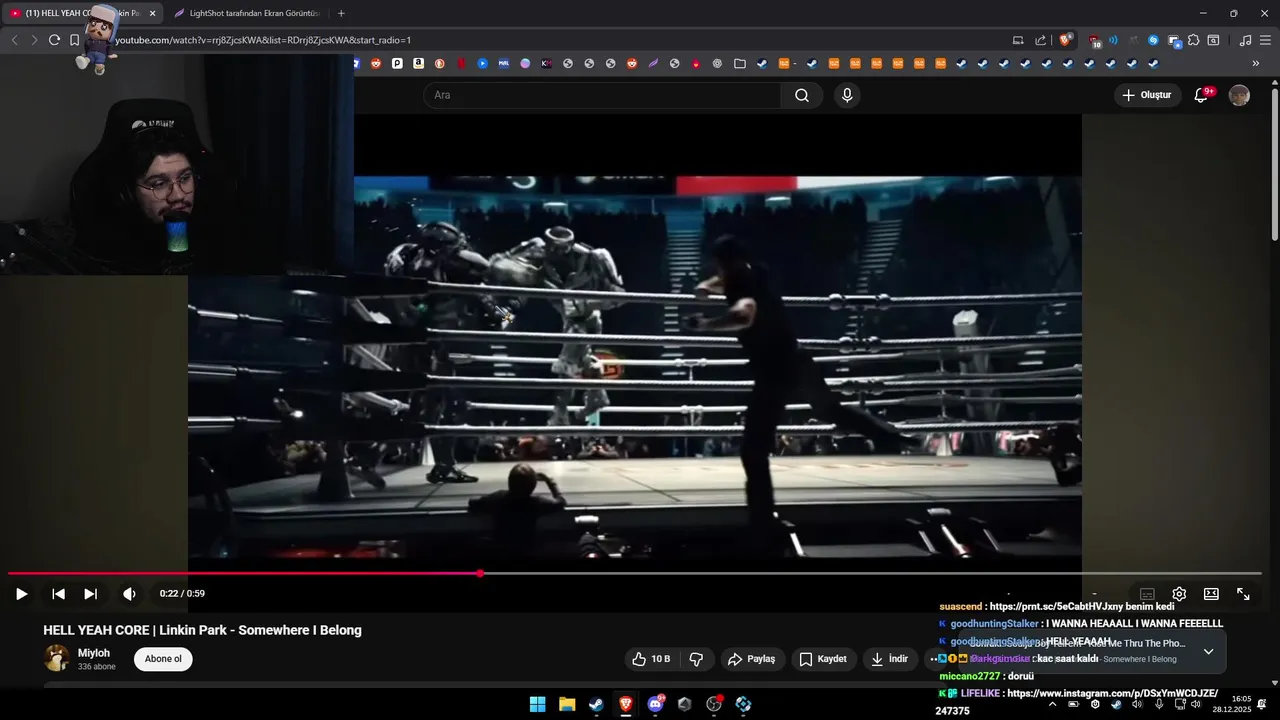Start voice search with microphone icon
1280x720 pixels.
click(x=847, y=95)
